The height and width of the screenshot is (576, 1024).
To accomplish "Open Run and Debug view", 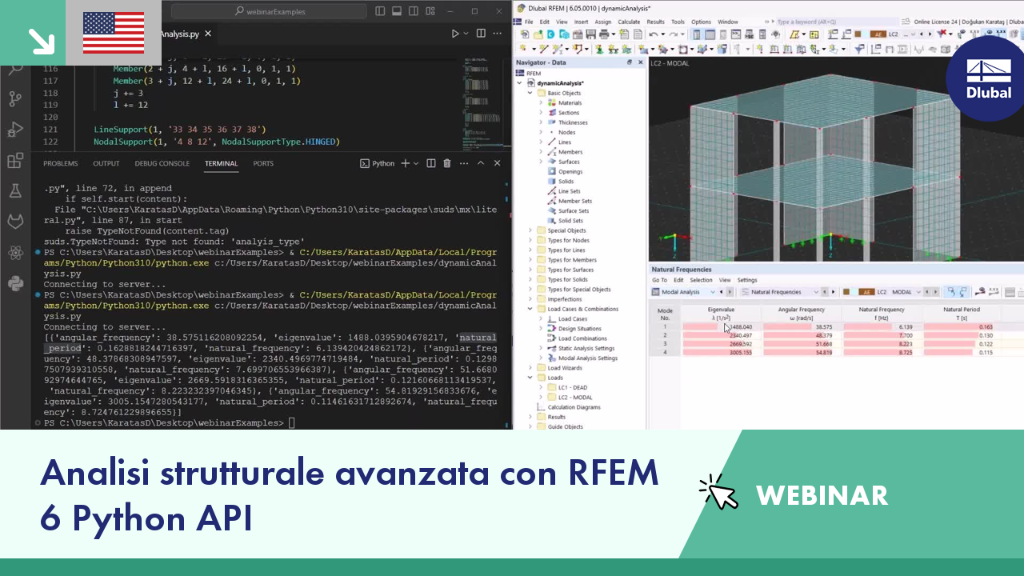I will (x=16, y=129).
